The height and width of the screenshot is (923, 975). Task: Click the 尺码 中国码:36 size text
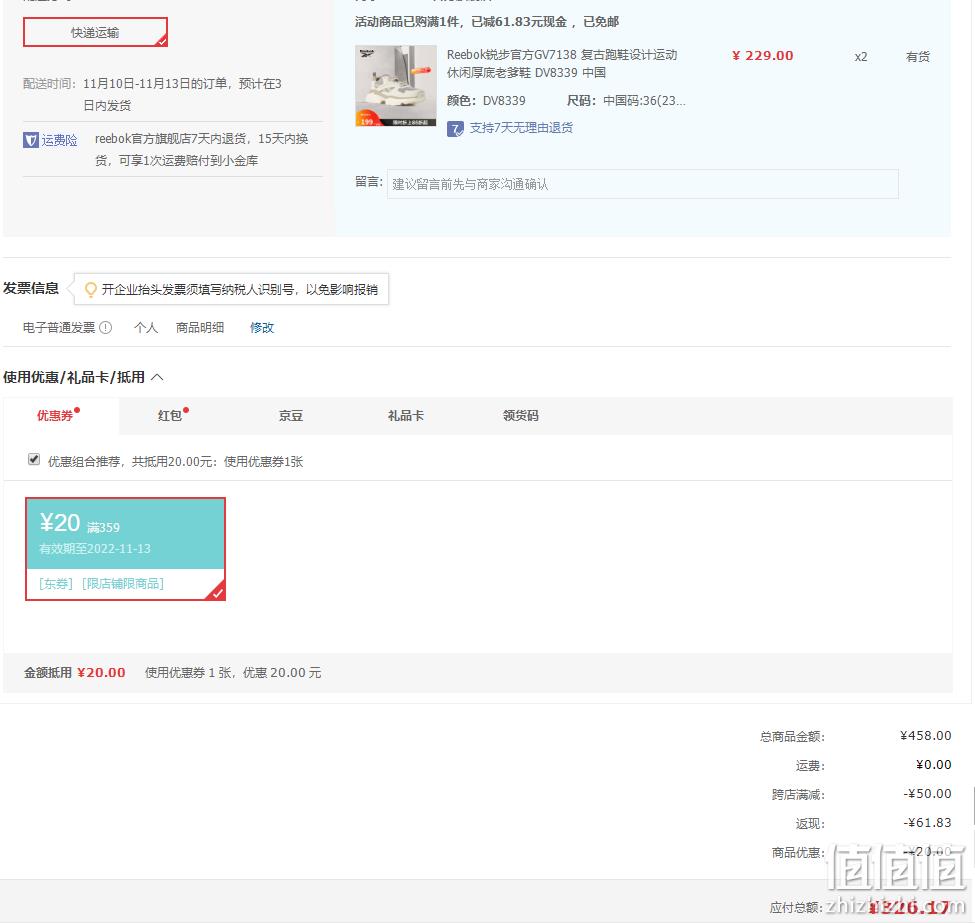[626, 101]
